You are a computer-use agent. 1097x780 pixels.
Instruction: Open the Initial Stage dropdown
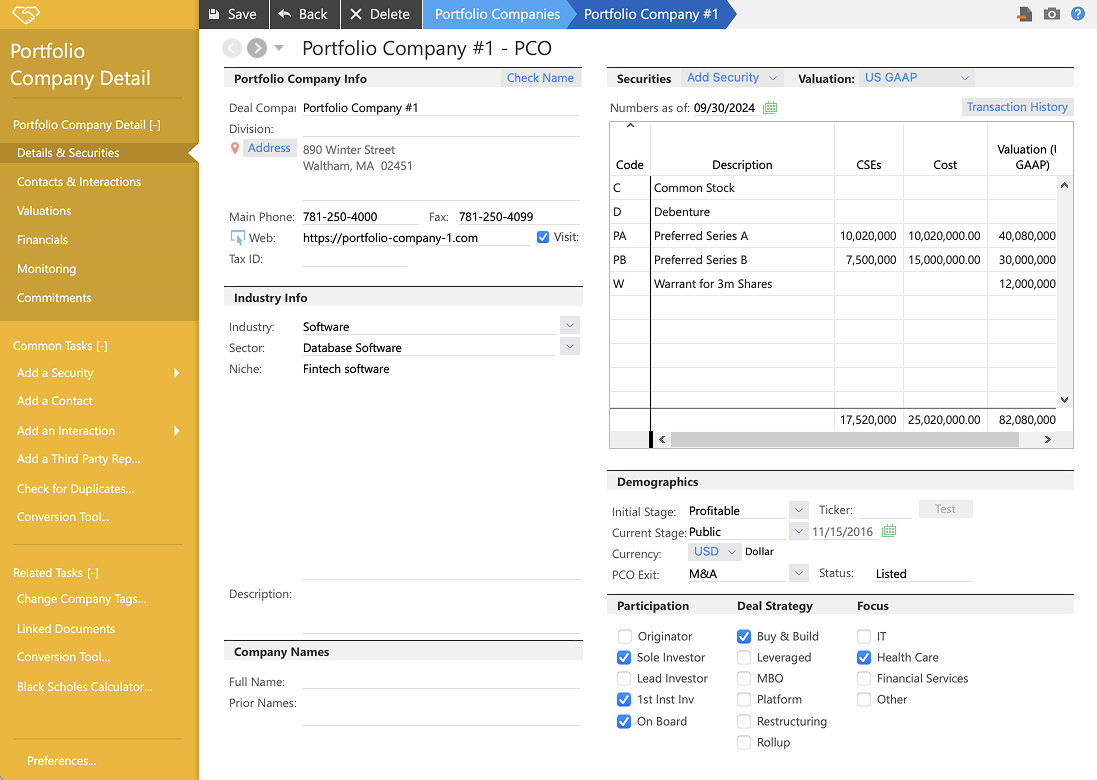(798, 510)
